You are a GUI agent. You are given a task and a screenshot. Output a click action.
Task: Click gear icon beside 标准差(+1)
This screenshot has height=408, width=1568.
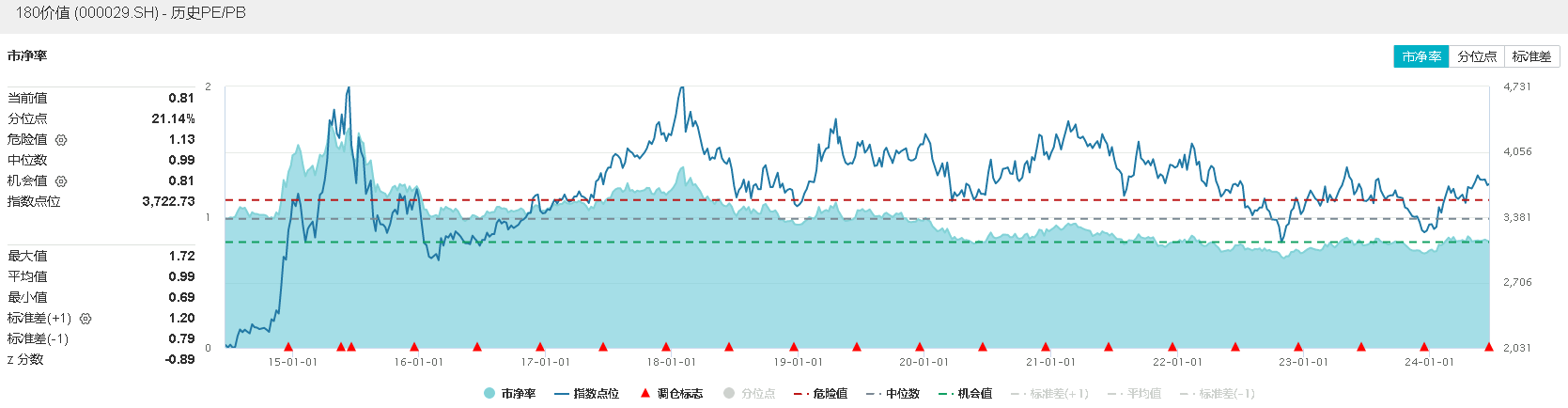85,319
